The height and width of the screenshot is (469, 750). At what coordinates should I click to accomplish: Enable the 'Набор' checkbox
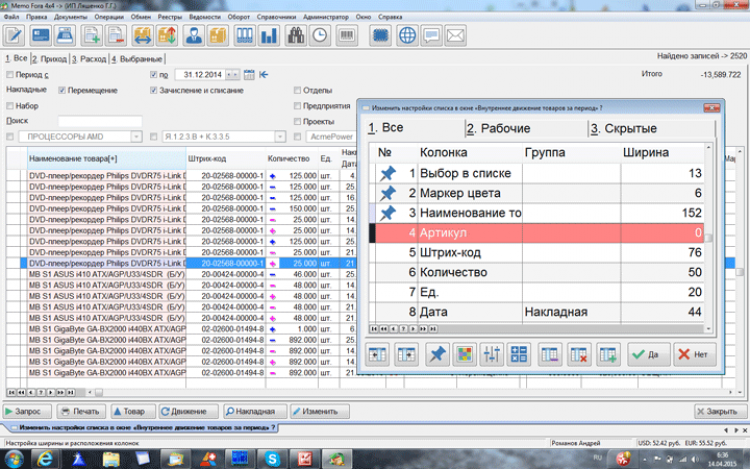(x=10, y=106)
